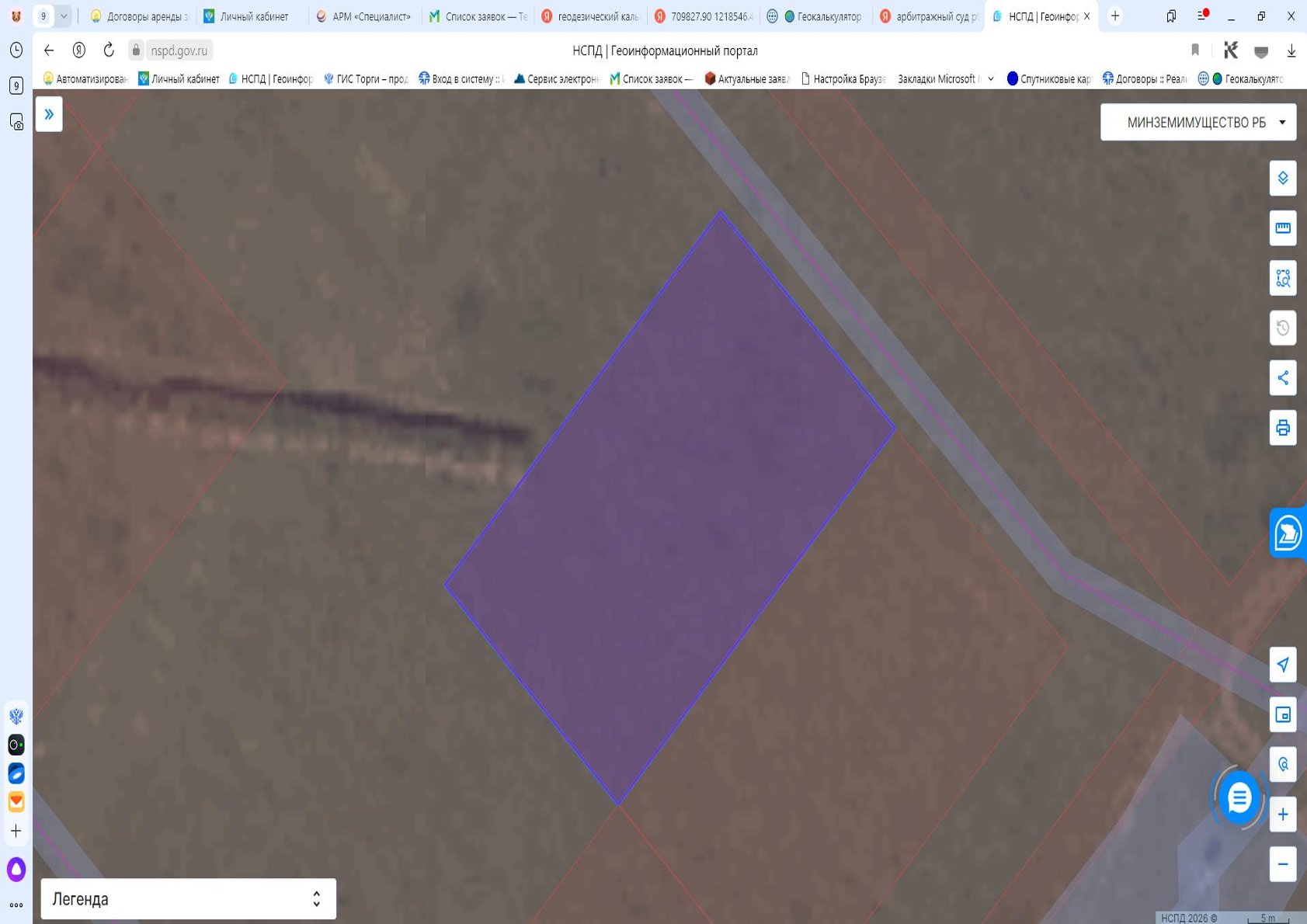Screen dimensions: 1307x924
Task: Select the ruler measurement tool
Action: pos(1283,228)
